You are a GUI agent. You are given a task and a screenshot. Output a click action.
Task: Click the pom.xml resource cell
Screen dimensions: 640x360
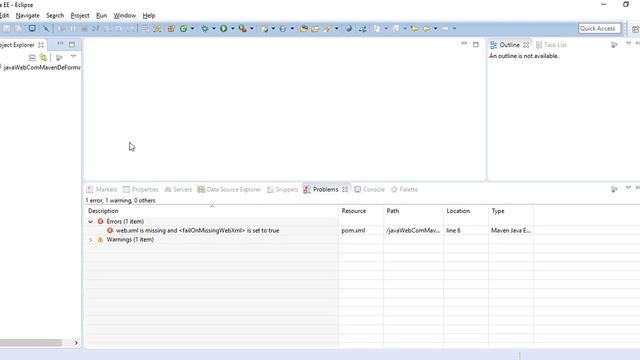tap(353, 231)
